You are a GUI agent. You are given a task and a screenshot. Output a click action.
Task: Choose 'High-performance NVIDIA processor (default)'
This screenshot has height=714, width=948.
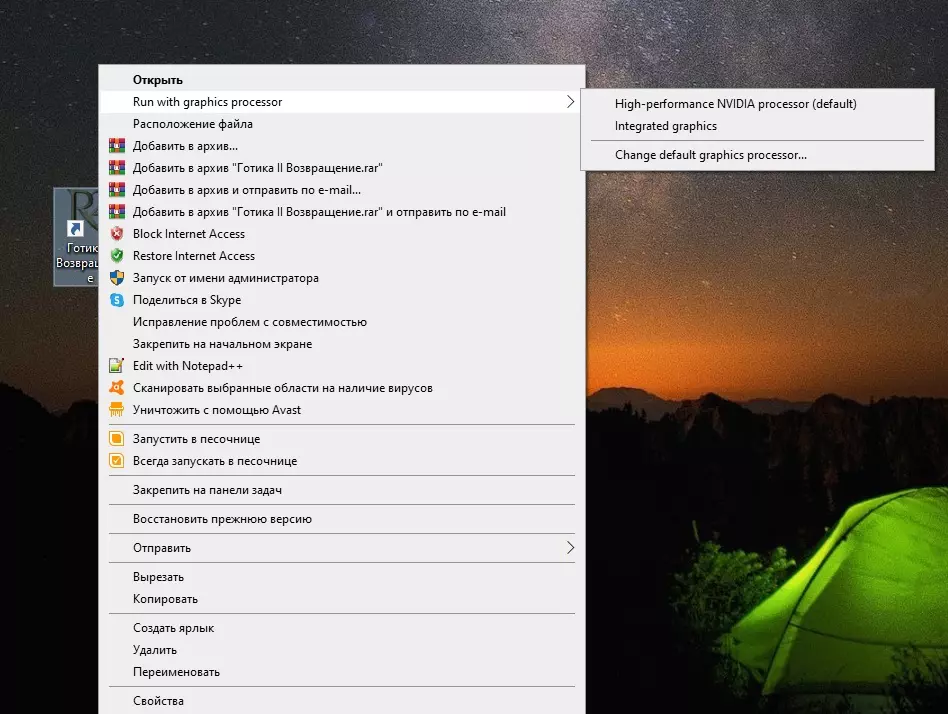757,103
